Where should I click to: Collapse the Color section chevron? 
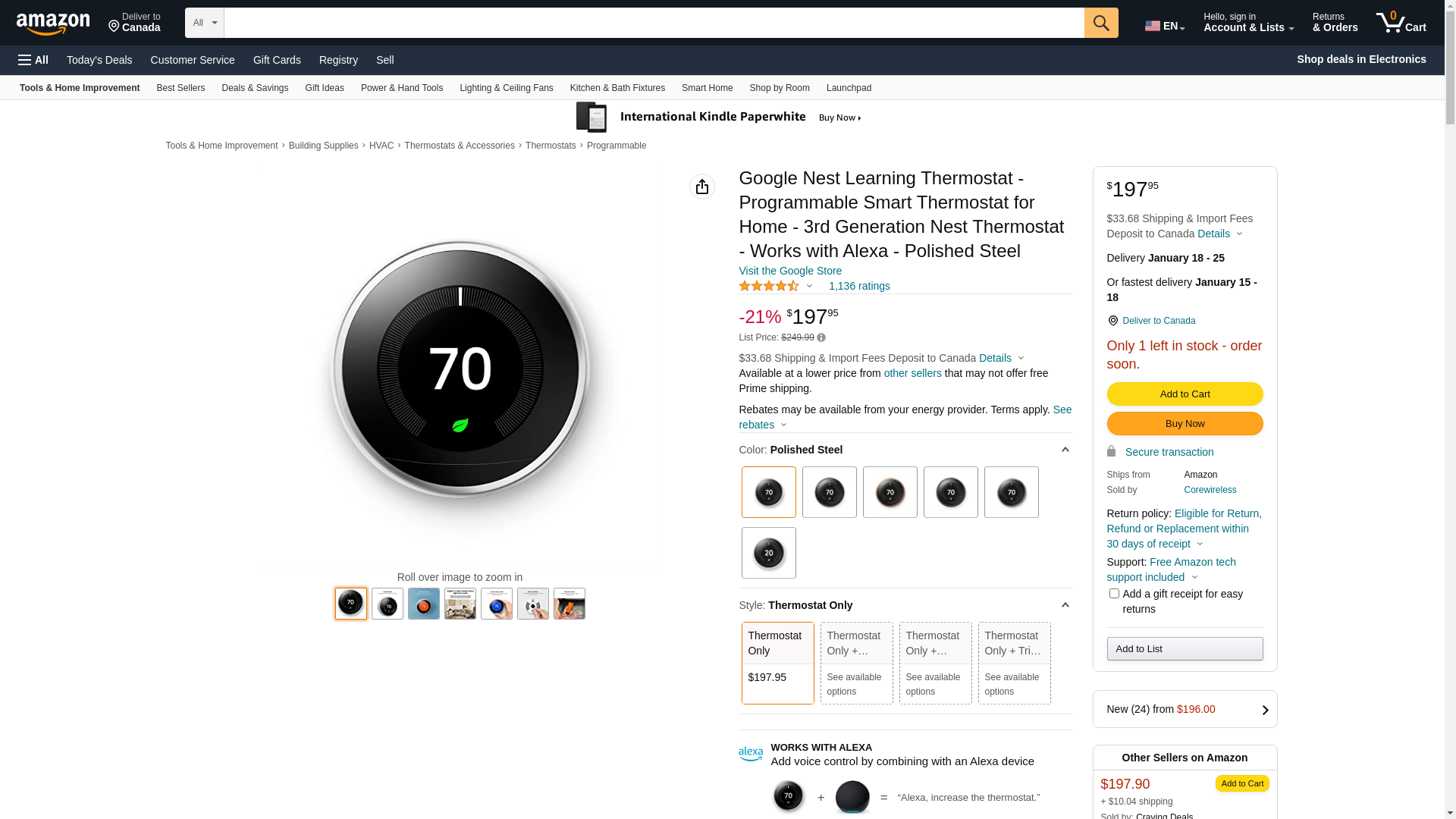(x=1065, y=450)
